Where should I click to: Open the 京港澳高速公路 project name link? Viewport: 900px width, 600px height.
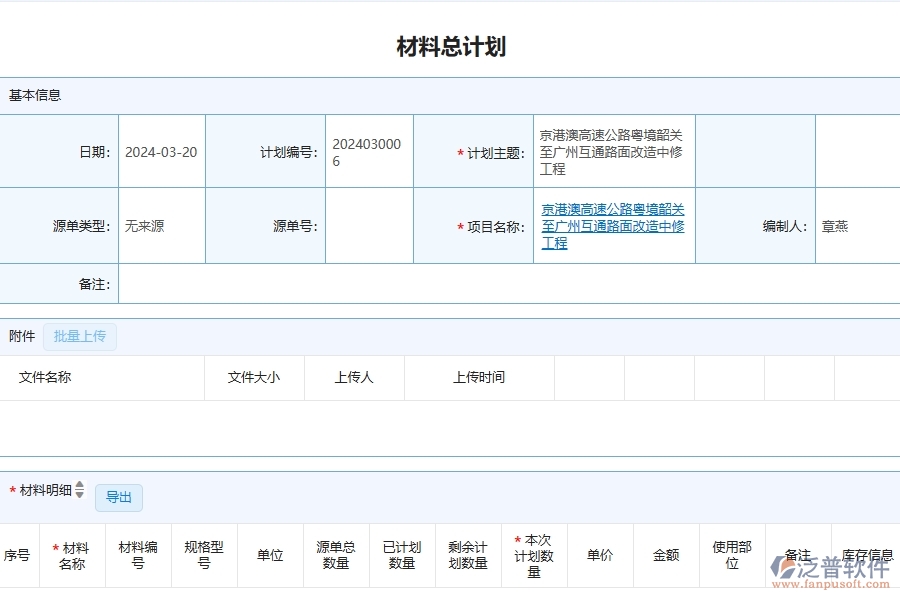click(x=613, y=226)
